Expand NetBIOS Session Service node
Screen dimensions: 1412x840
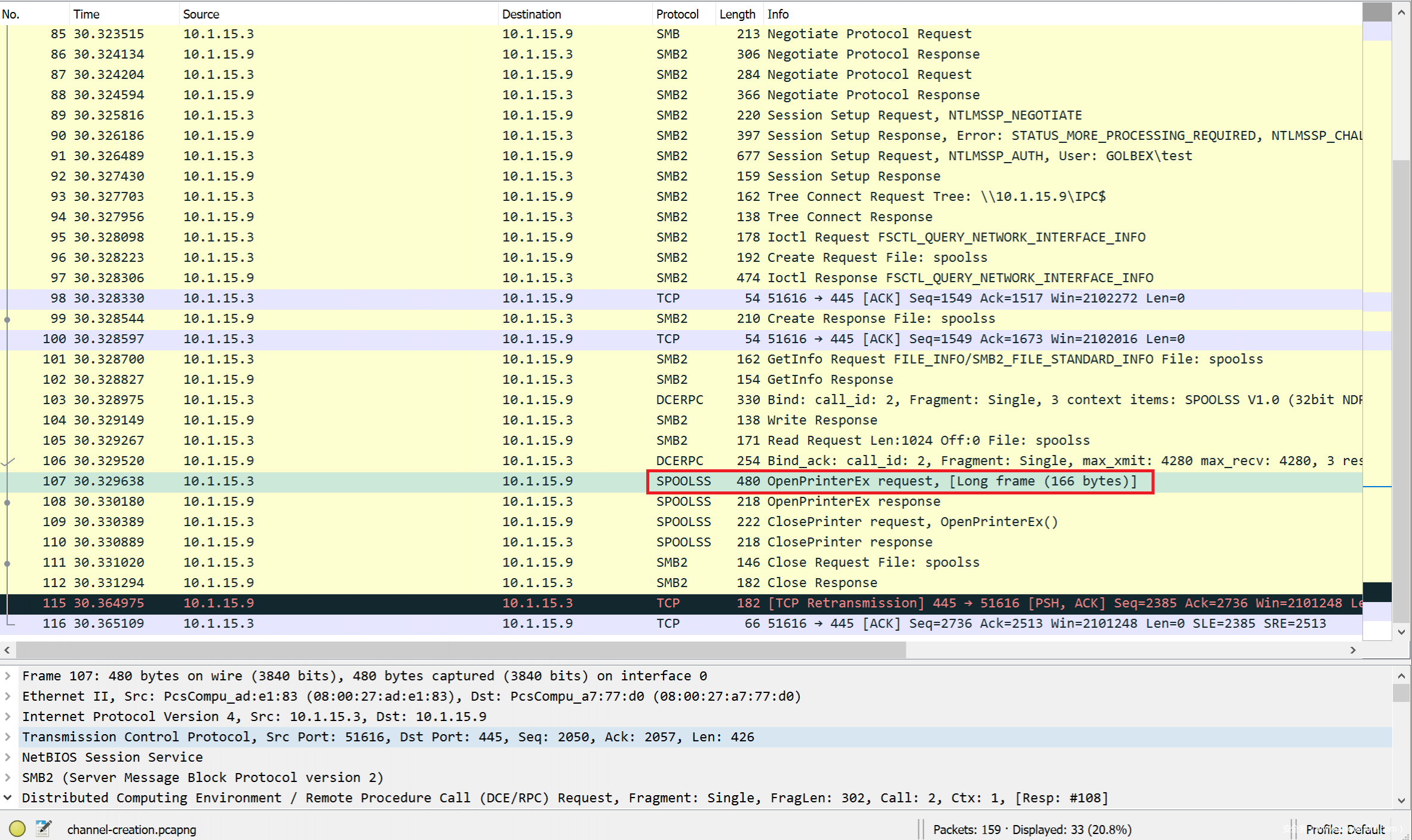point(8,757)
